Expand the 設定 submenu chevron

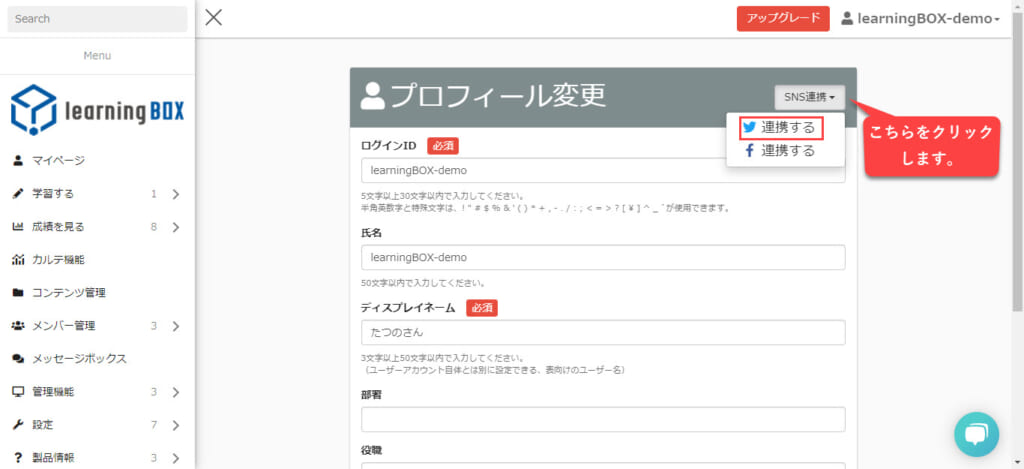click(x=175, y=425)
